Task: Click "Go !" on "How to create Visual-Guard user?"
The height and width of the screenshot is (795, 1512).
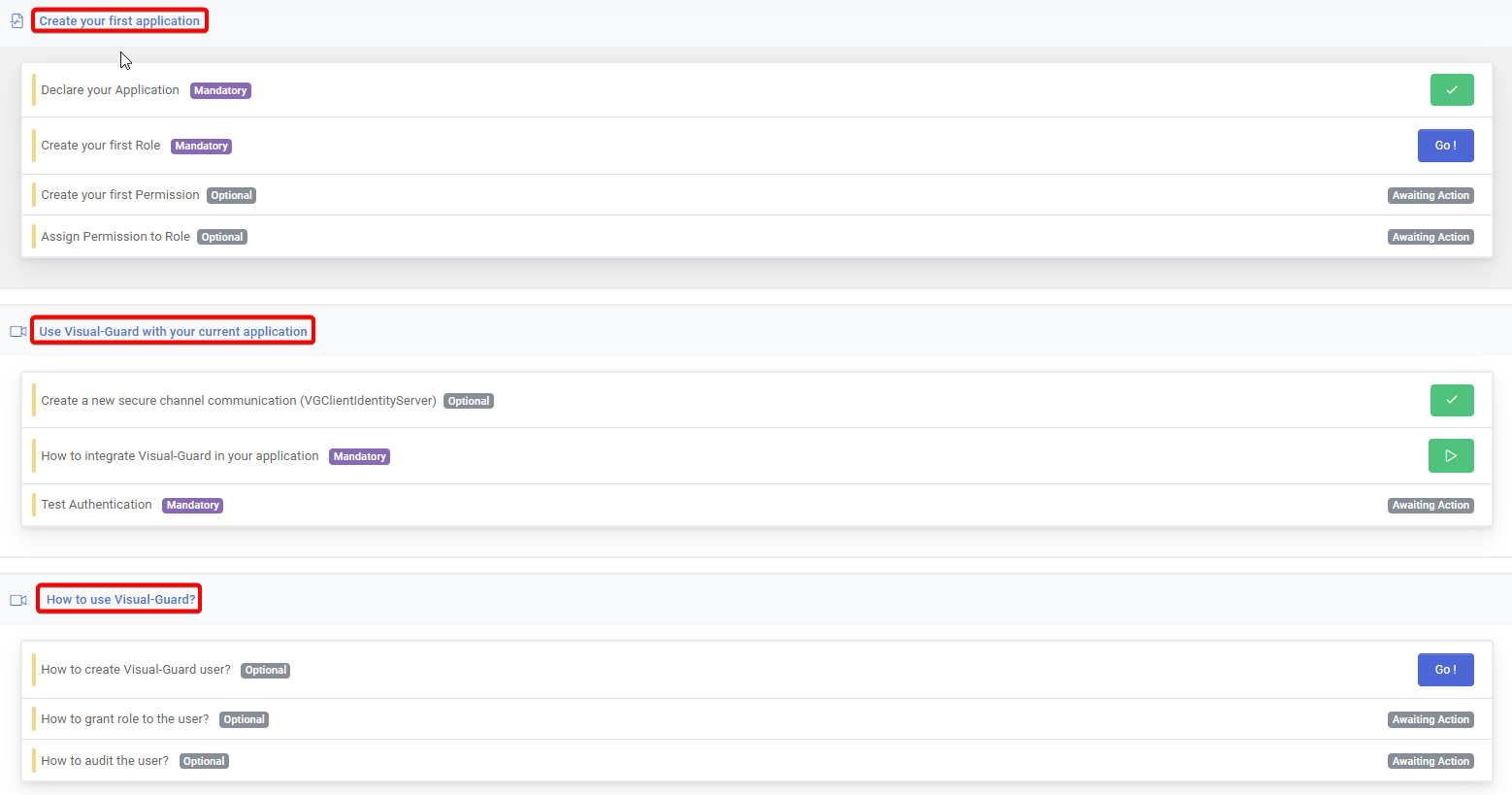Action: tap(1445, 669)
